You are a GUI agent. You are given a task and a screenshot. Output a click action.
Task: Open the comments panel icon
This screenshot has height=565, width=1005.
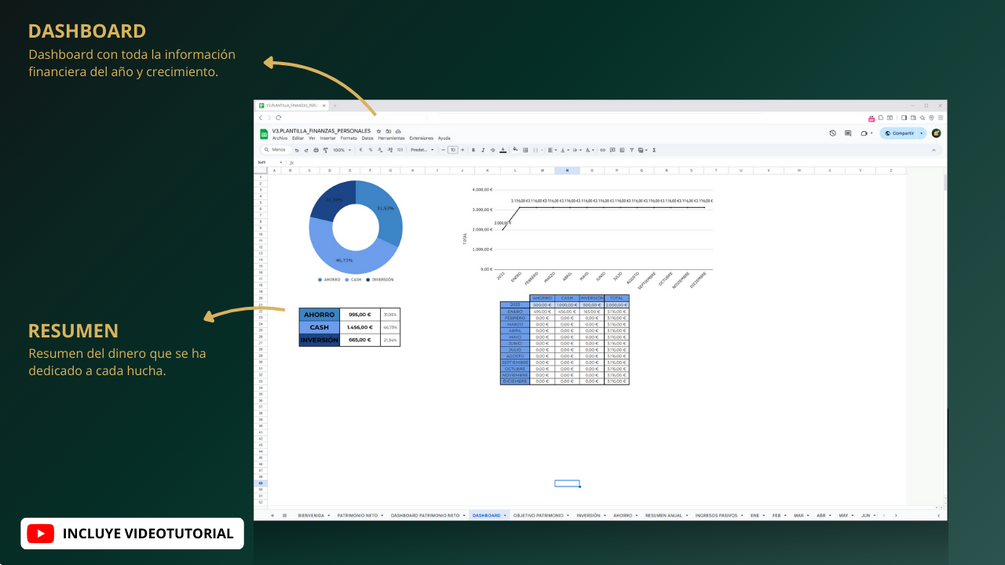point(848,133)
